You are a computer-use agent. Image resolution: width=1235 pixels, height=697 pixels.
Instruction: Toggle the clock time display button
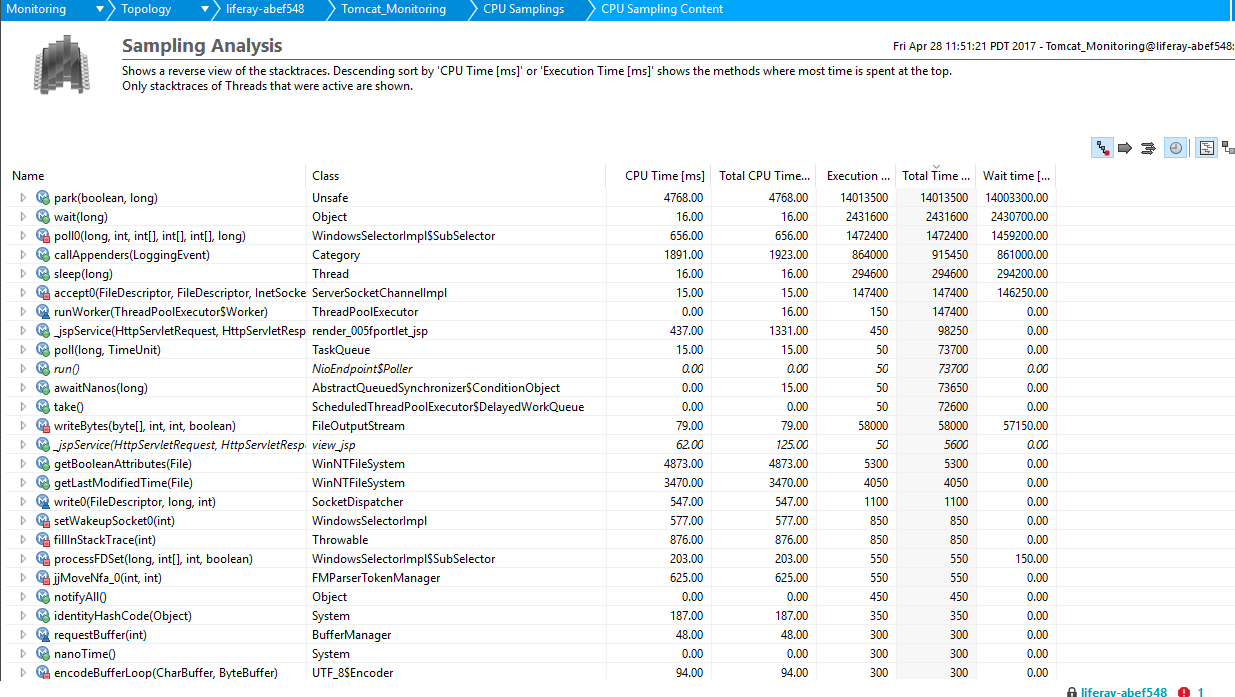[1176, 148]
